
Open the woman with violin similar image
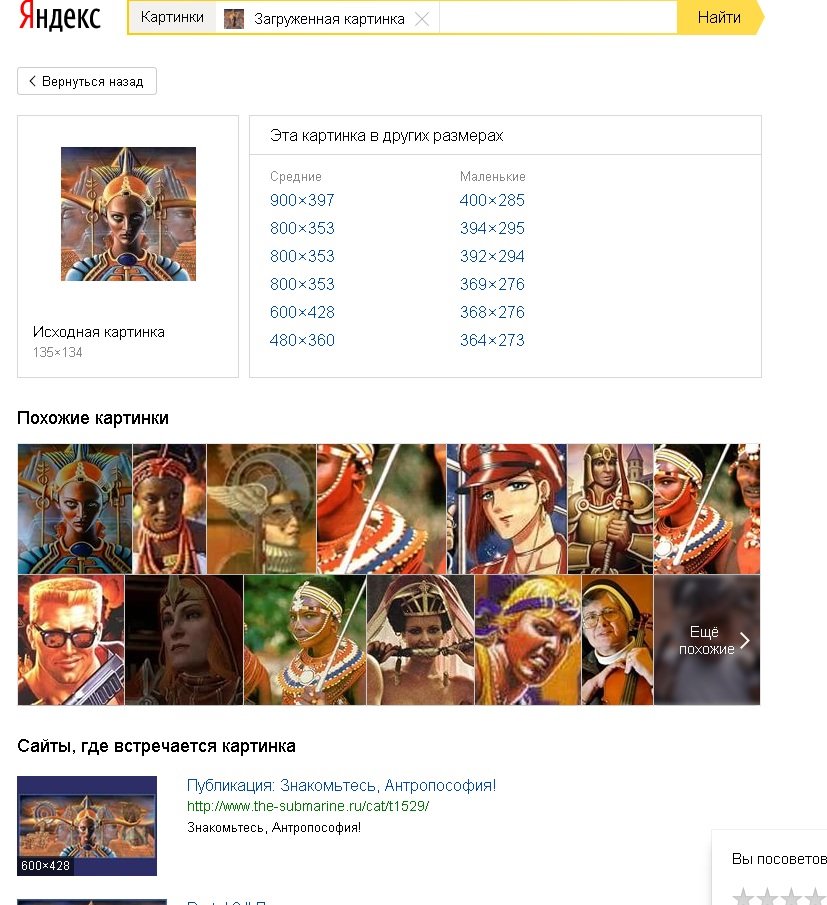[x=618, y=640]
